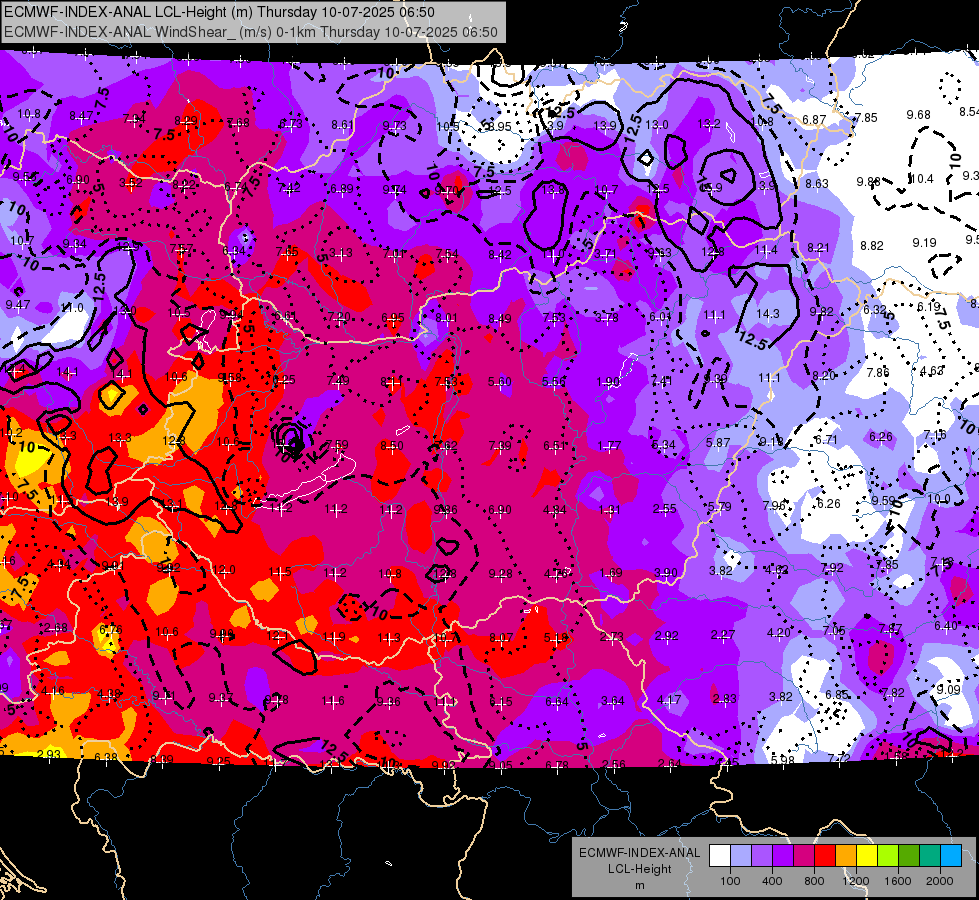The image size is (979, 900).
Task: Click the ECMWF-INDEX-ANAL legend heading
Action: click(639, 853)
